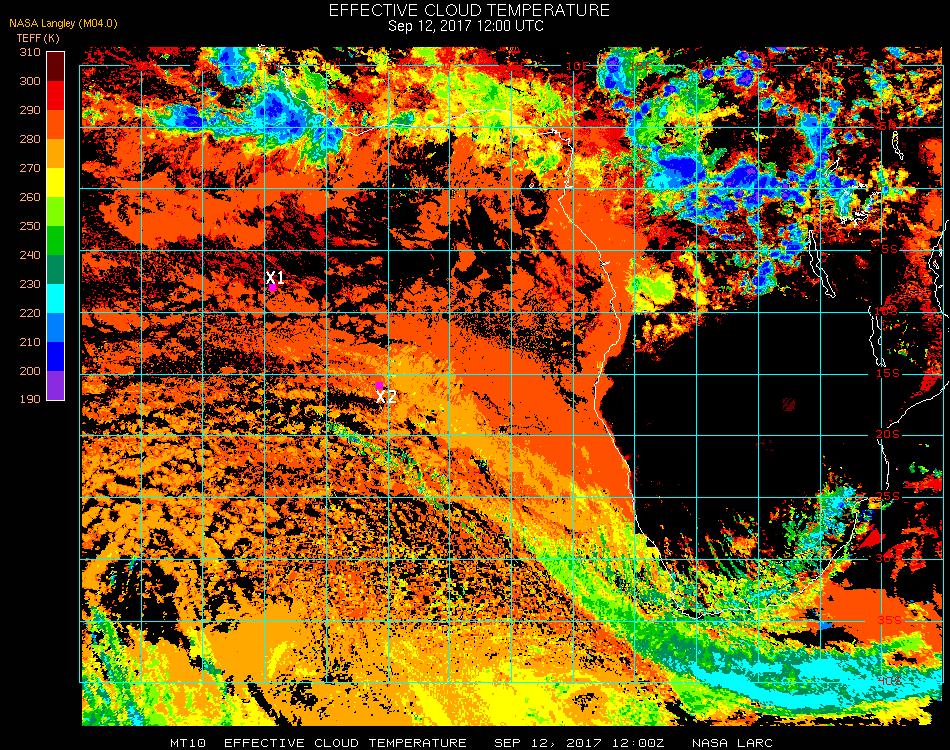Click the legend value '280'
Viewport: 950px width, 750px height.
pos(30,139)
